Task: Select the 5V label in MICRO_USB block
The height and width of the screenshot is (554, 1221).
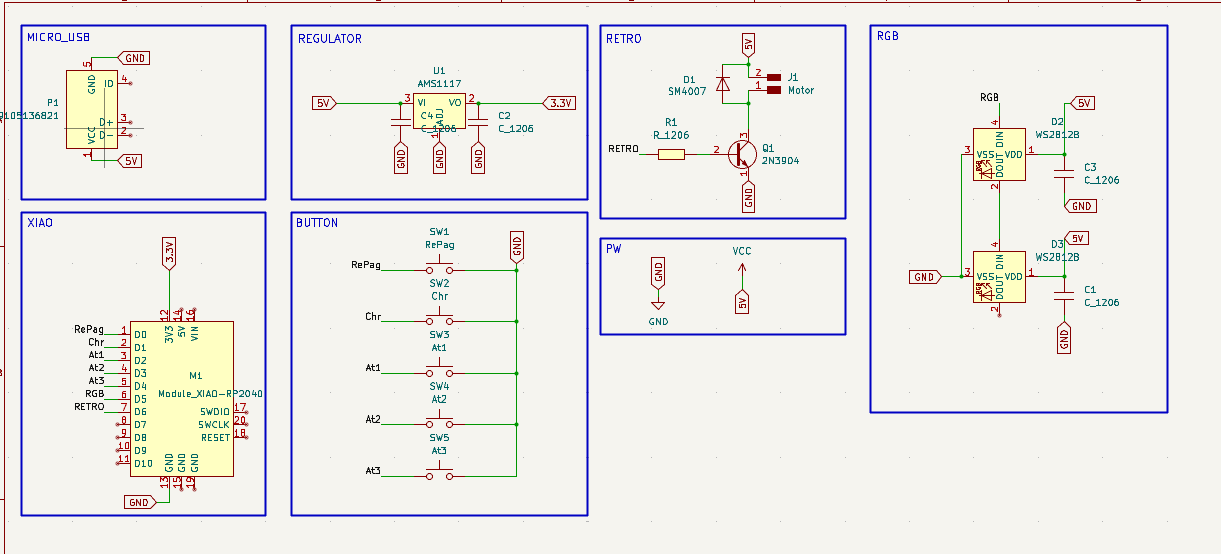Action: [131, 160]
